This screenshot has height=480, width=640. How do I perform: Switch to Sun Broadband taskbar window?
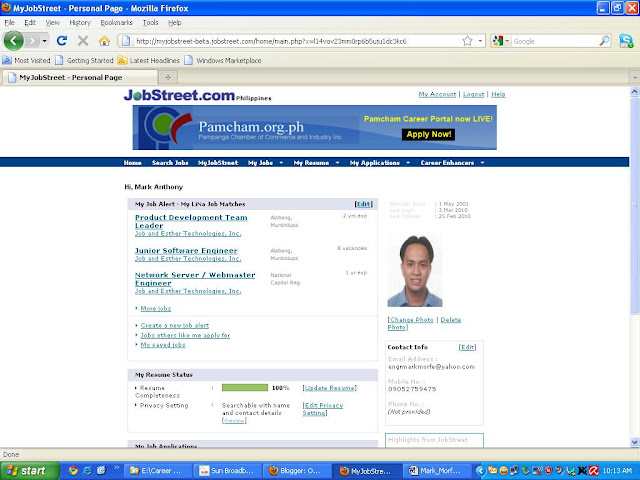pyautogui.click(x=227, y=471)
